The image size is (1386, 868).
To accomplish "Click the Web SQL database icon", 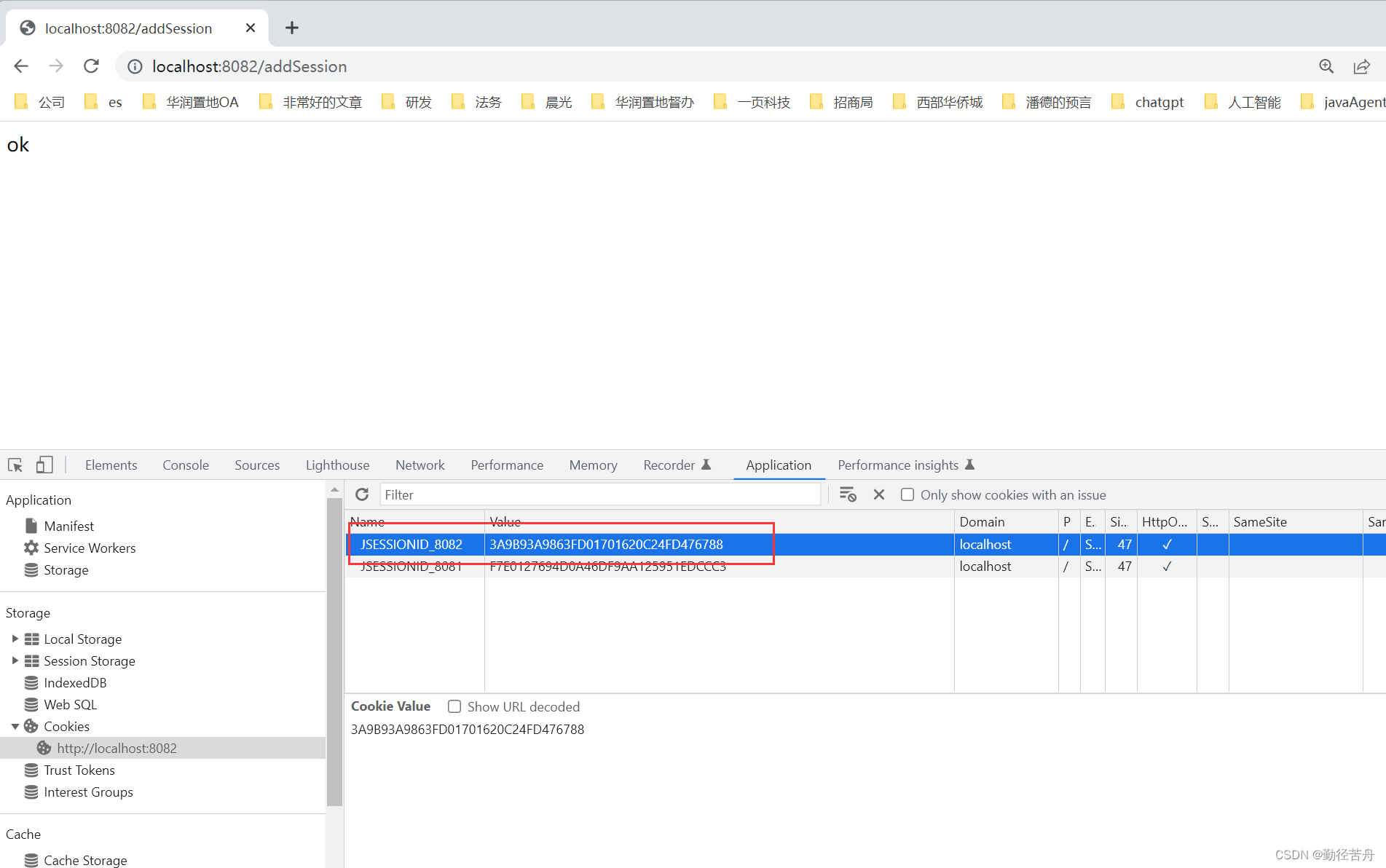I will tap(31, 704).
